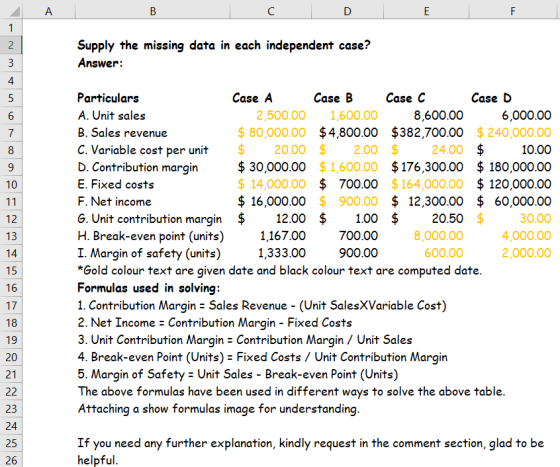
Task: Click the 'Case A' header cell
Action: click(x=252, y=98)
